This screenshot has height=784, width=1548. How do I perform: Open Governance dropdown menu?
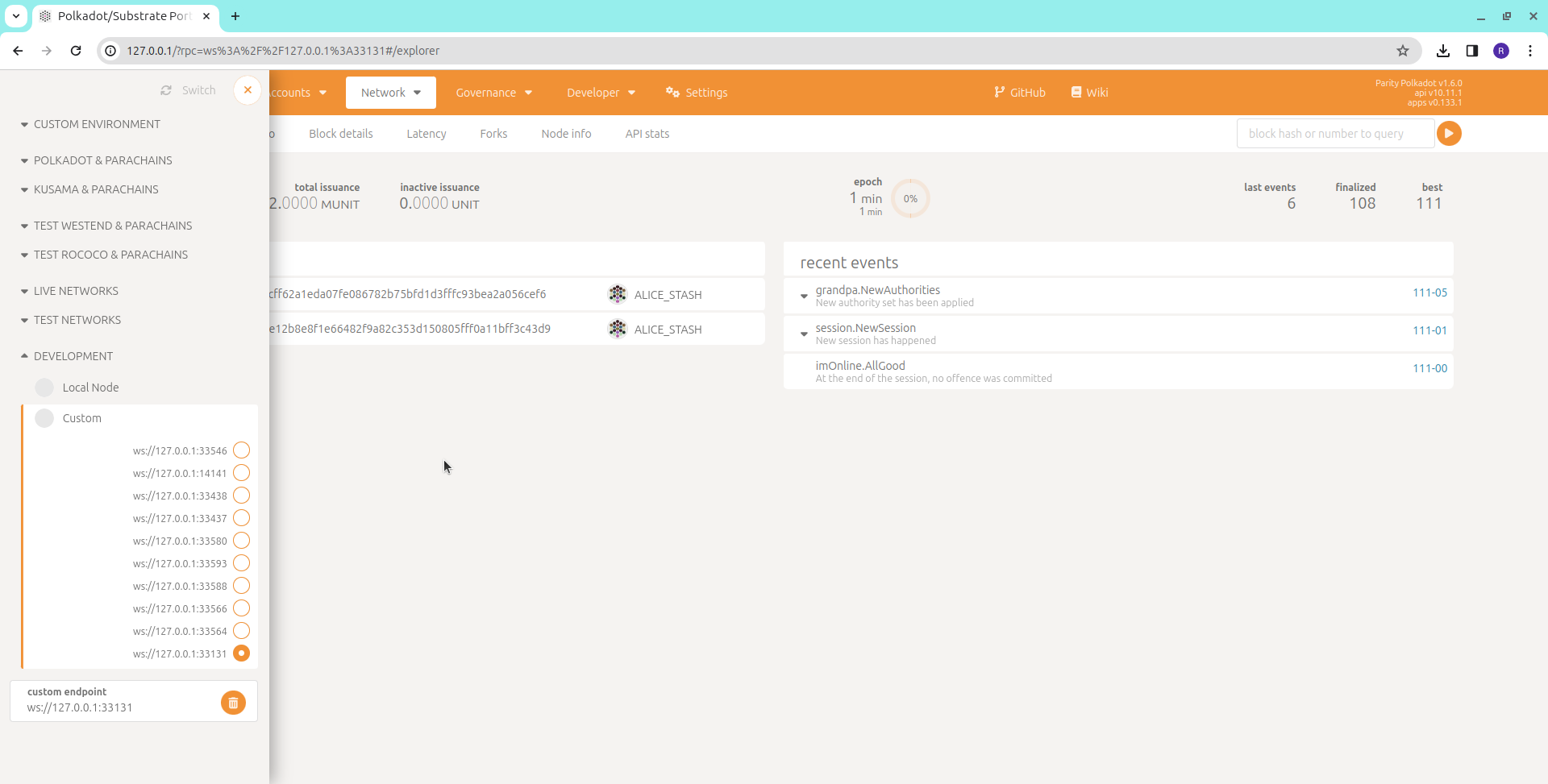(494, 93)
